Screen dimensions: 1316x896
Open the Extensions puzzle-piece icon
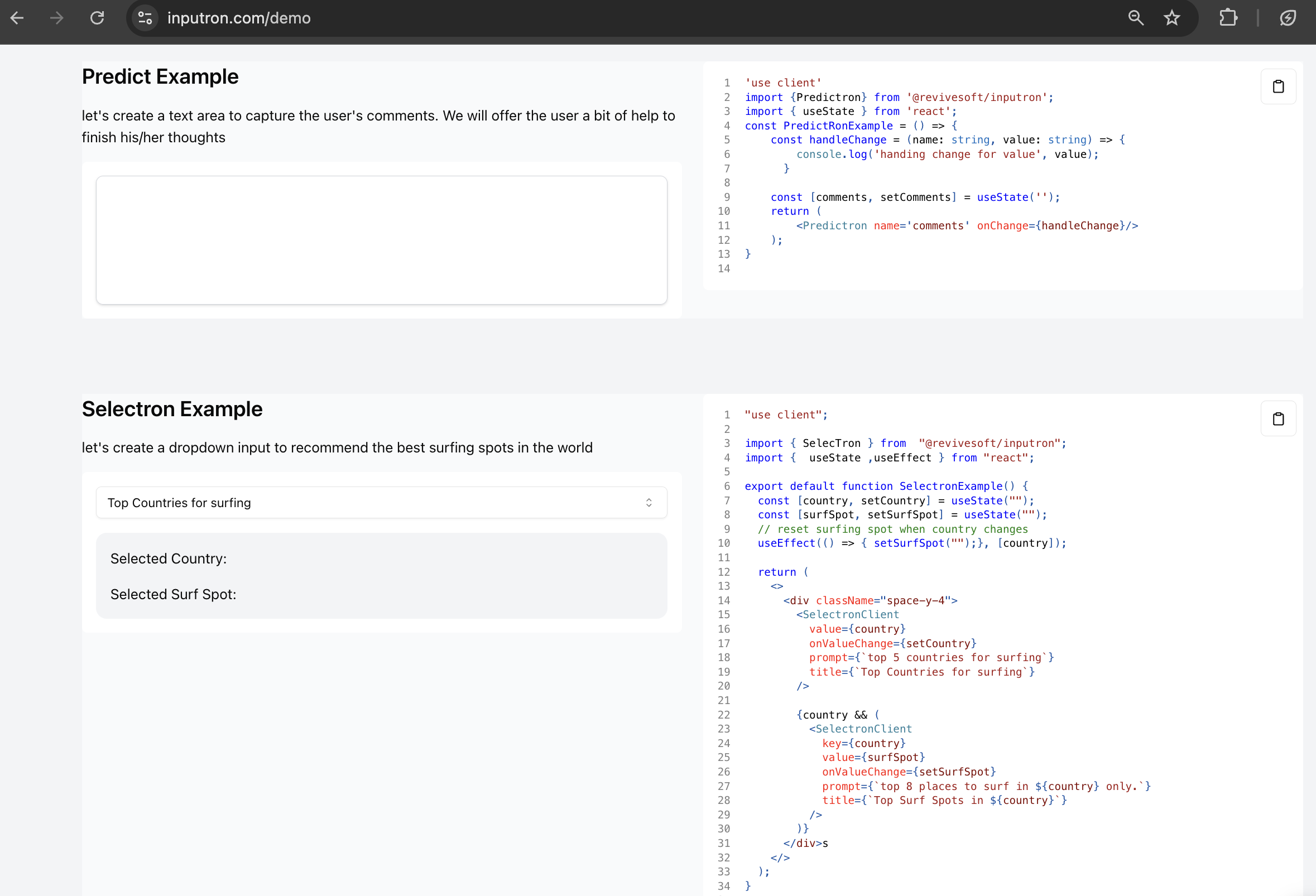pos(1228,18)
